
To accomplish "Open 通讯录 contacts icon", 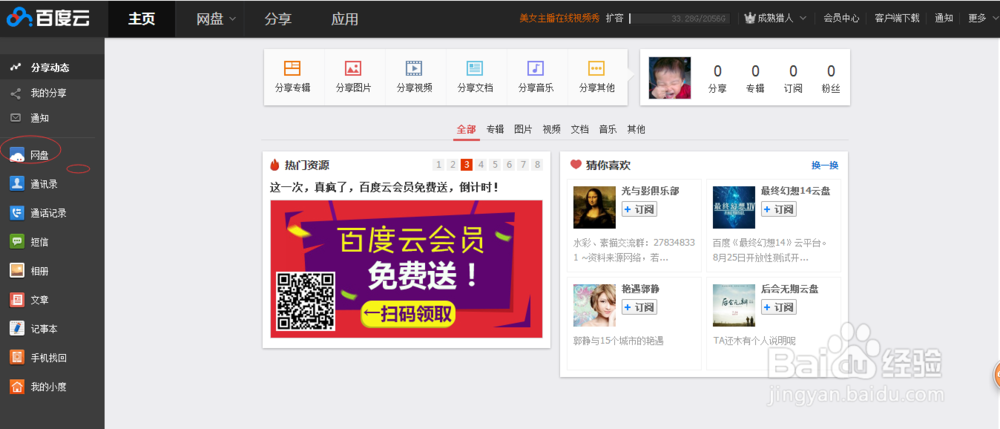I will tap(17, 184).
